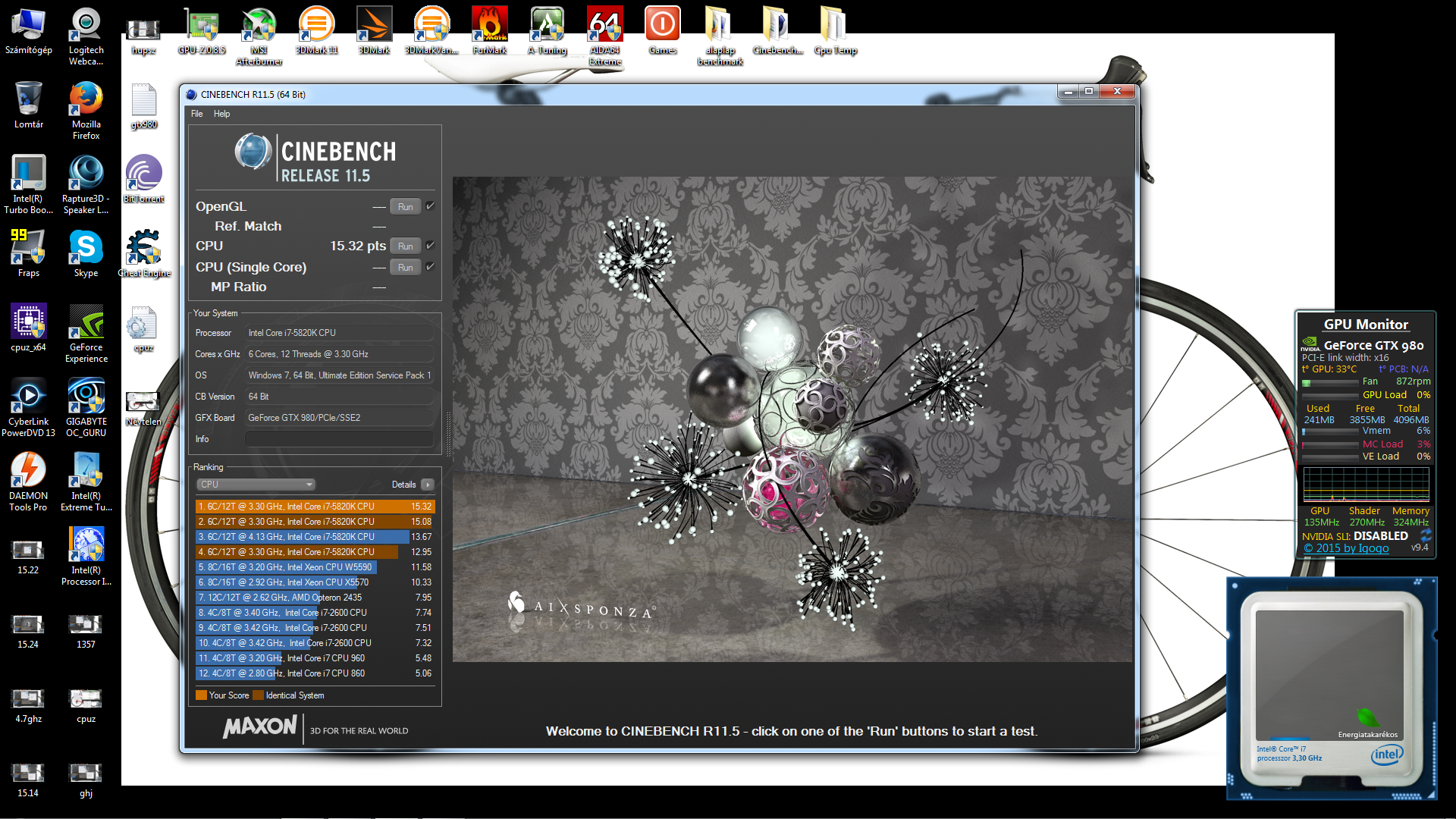Toggle CPU Single Core test checkbox
Screen dimensions: 1456x819
coord(430,267)
